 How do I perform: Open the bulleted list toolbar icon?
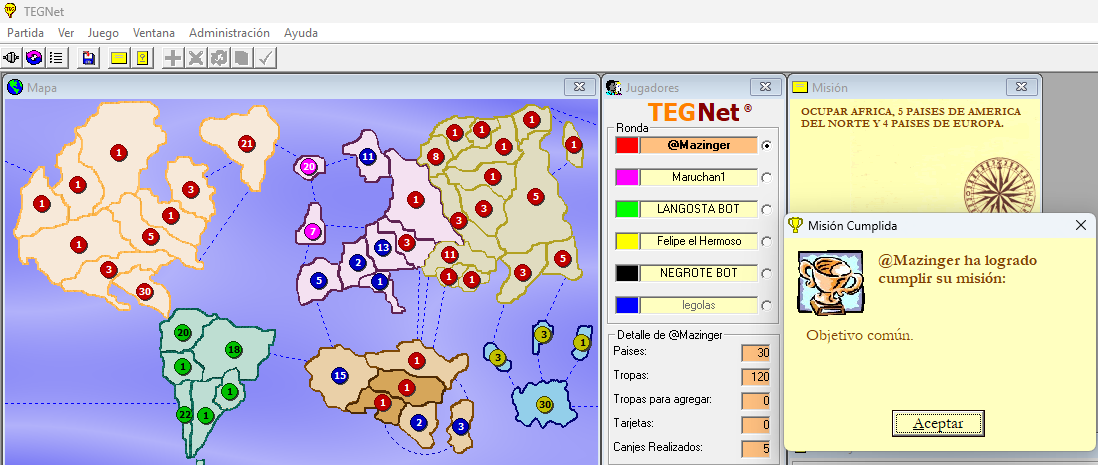point(57,58)
